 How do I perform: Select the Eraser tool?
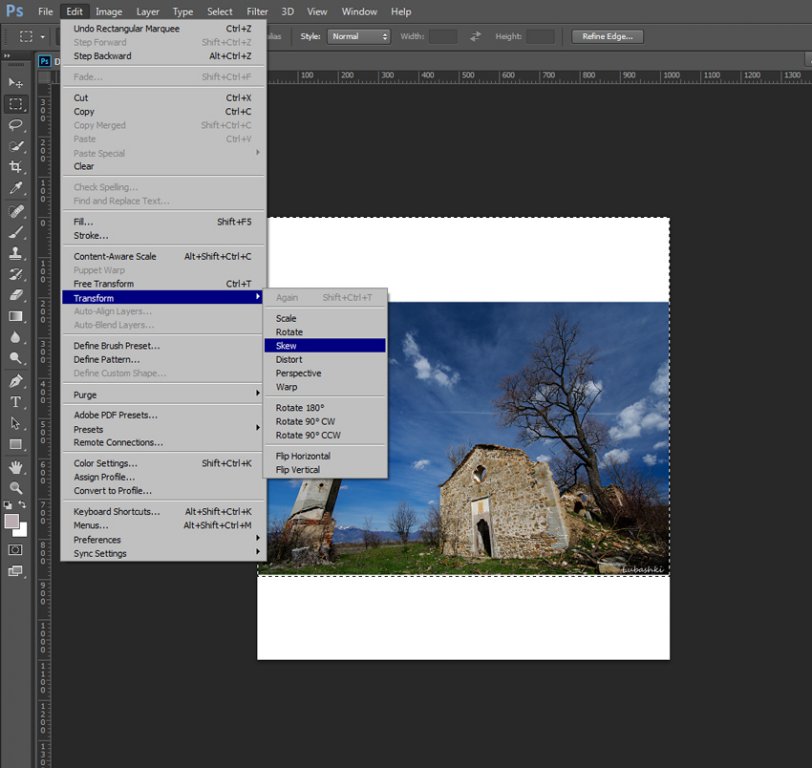pos(16,295)
